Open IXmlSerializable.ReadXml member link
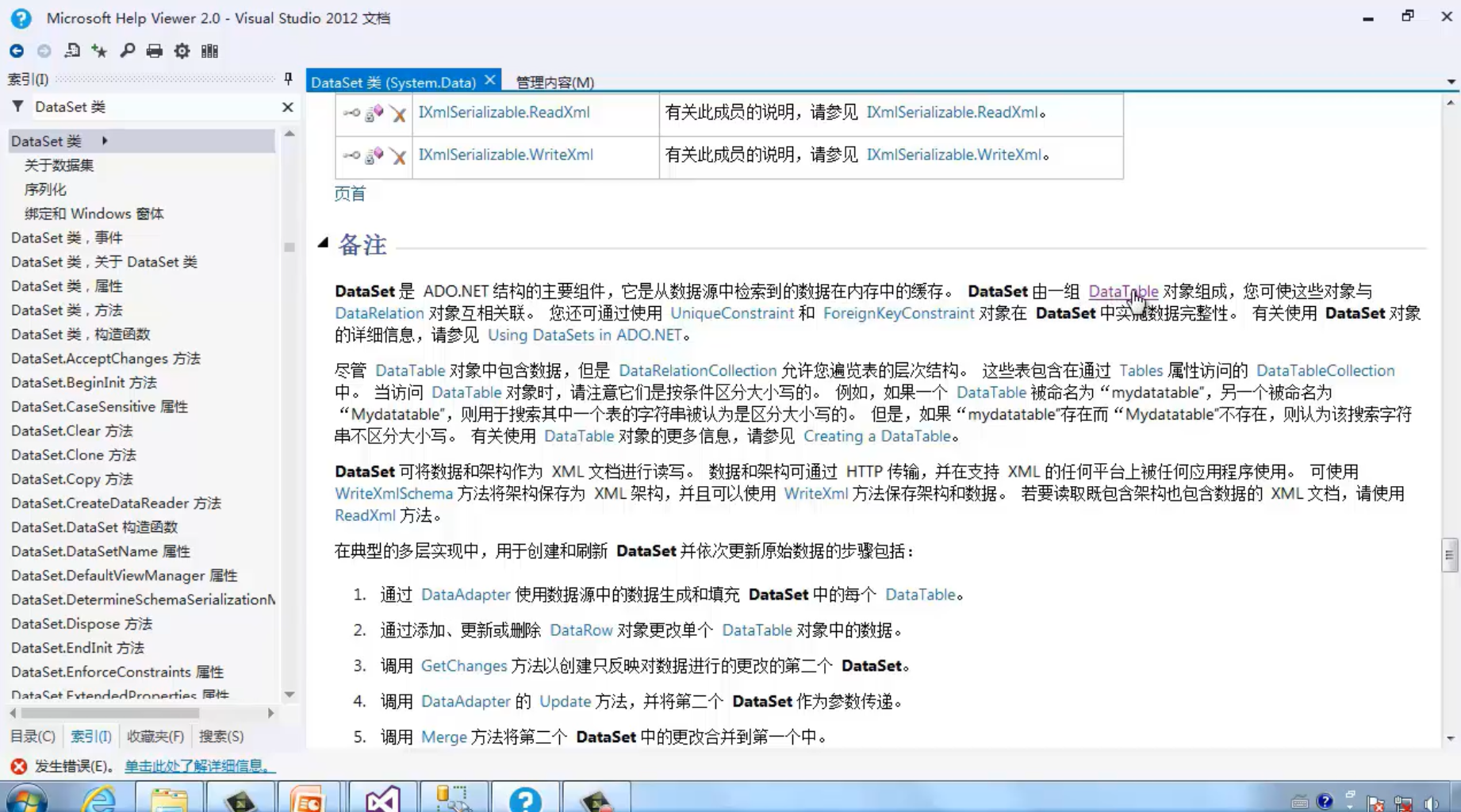The image size is (1461, 812). [x=504, y=112]
